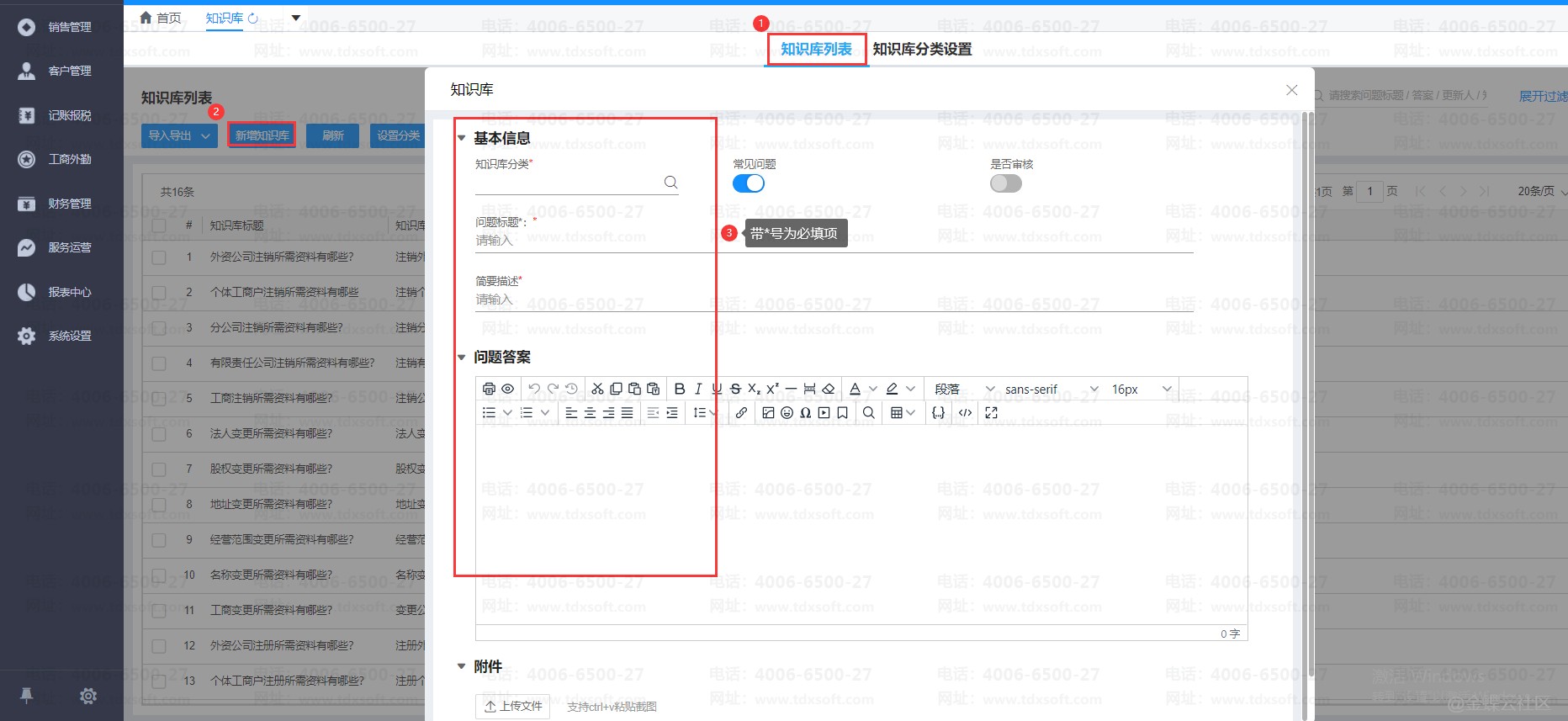Click the preview eye icon in editor
This screenshot has width=1568, height=721.
507,389
